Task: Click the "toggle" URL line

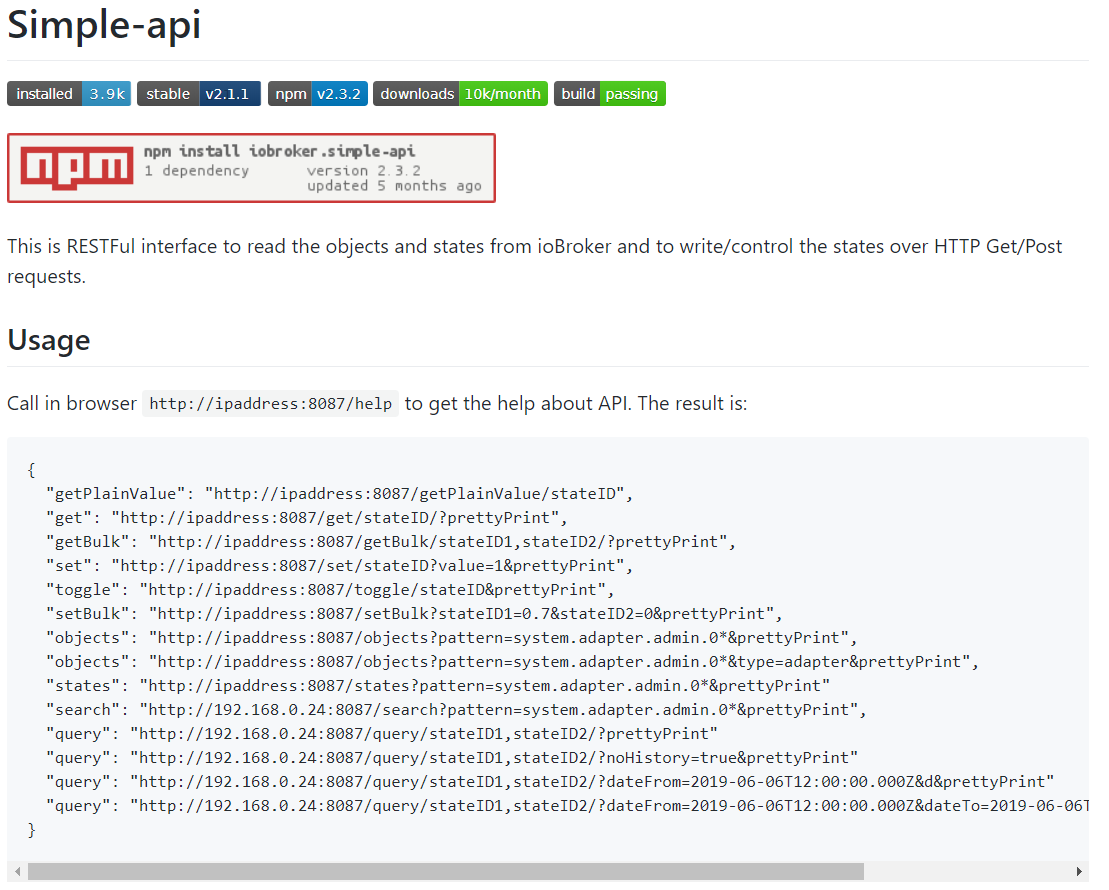Action: coord(330,590)
